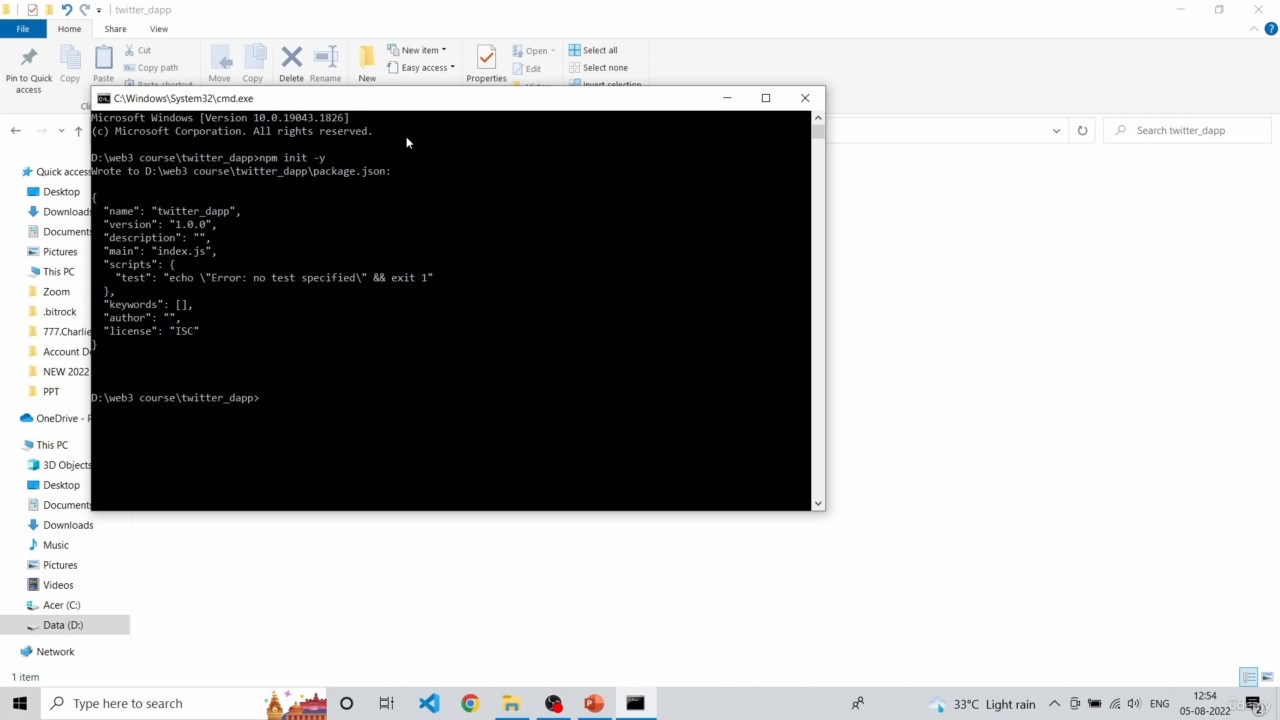Click Copy path in the ribbon
Viewport: 1280px width, 720px height.
[x=151, y=68]
